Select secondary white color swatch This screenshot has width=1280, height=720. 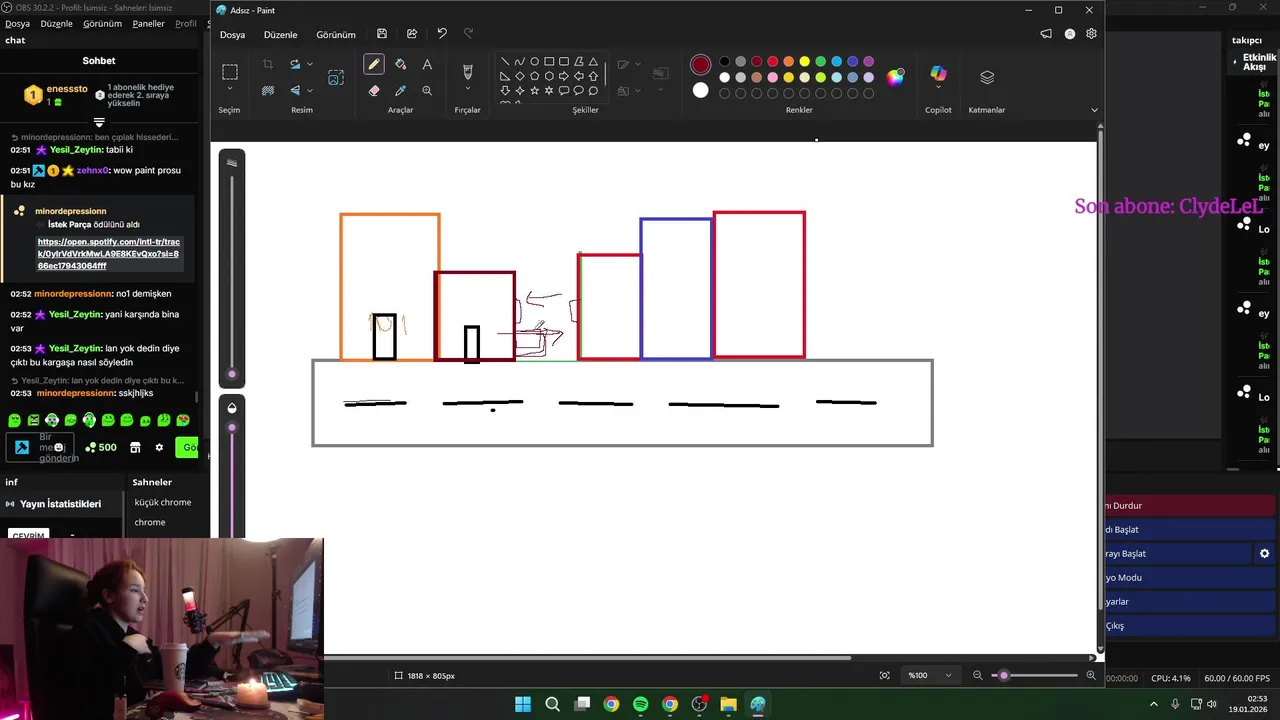(700, 91)
